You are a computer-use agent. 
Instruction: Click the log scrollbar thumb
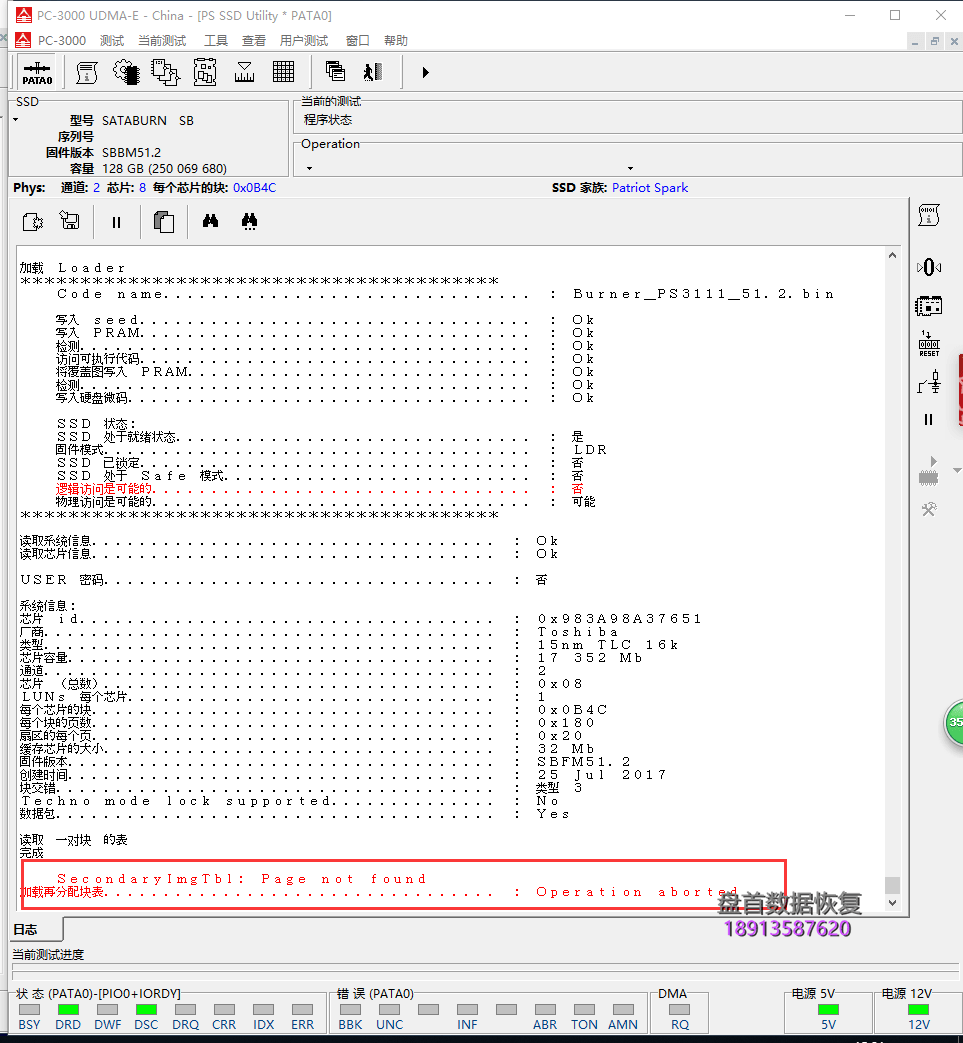coord(893,885)
